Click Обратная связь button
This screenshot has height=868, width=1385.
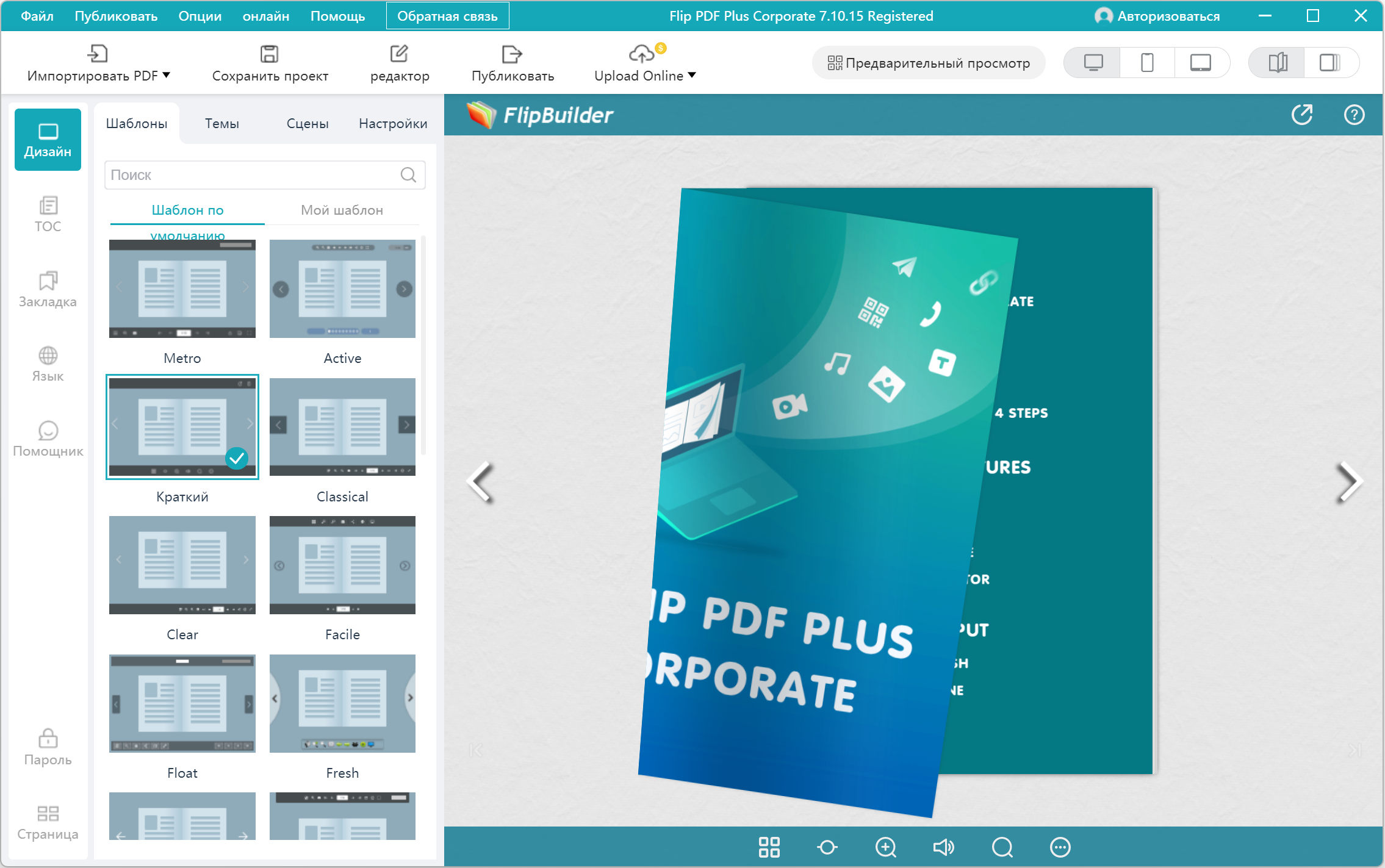pyautogui.click(x=447, y=16)
